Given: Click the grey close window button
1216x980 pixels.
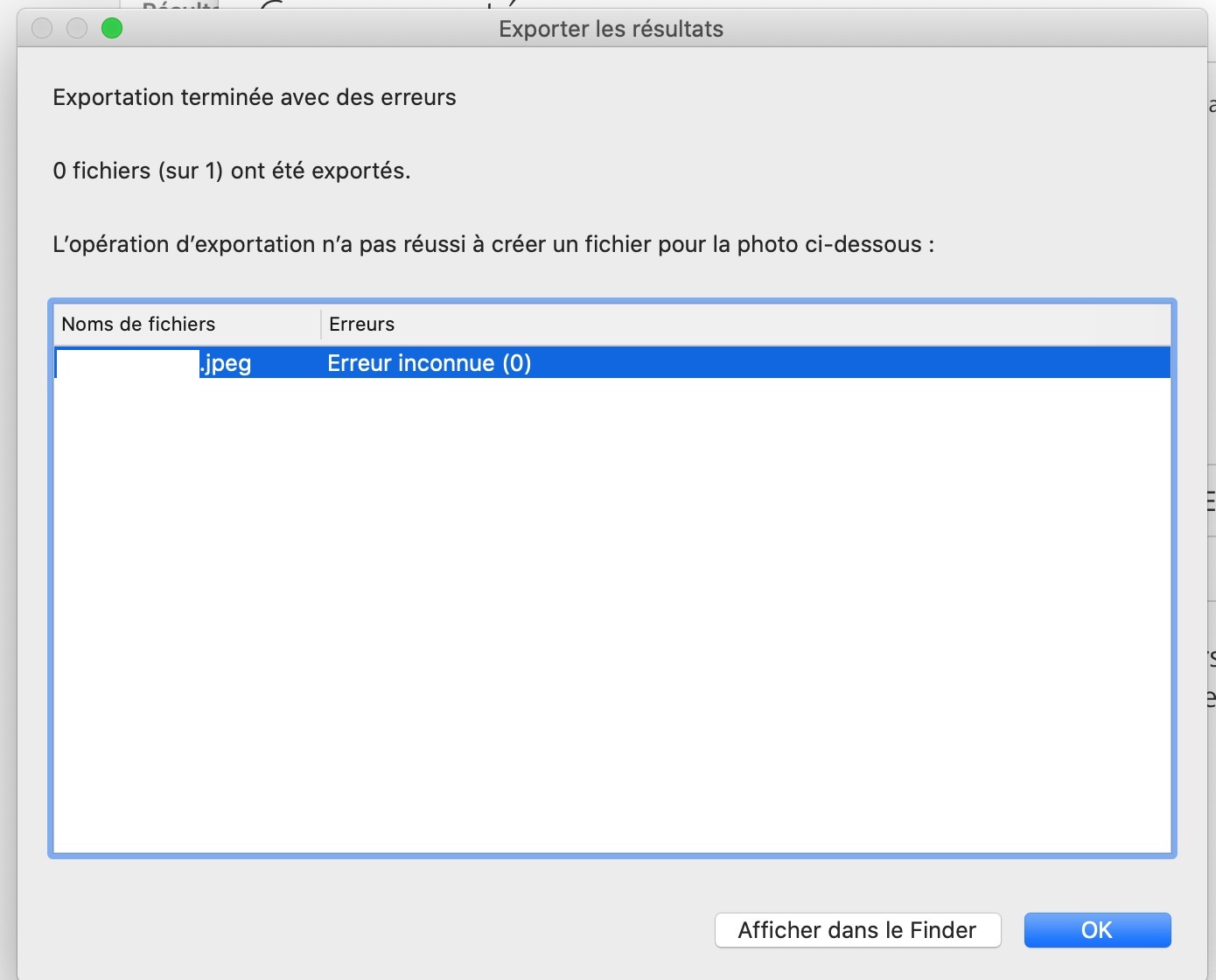Looking at the screenshot, I should point(42,29).
